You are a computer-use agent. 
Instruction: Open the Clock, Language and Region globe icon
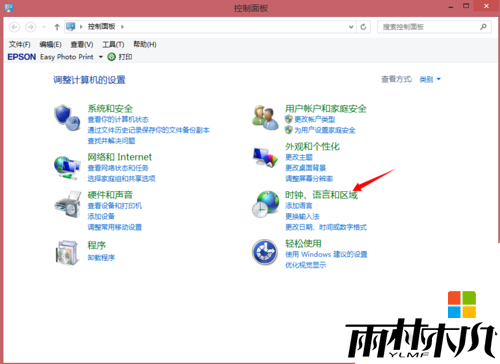coord(265,204)
